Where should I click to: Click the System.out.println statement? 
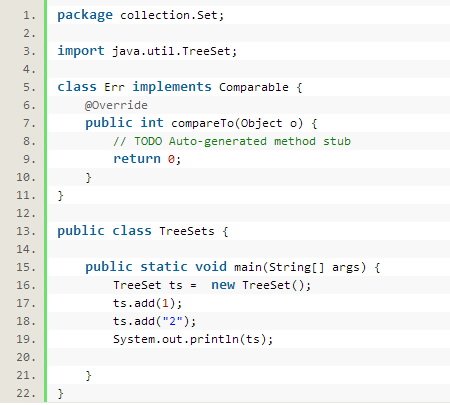[193, 339]
